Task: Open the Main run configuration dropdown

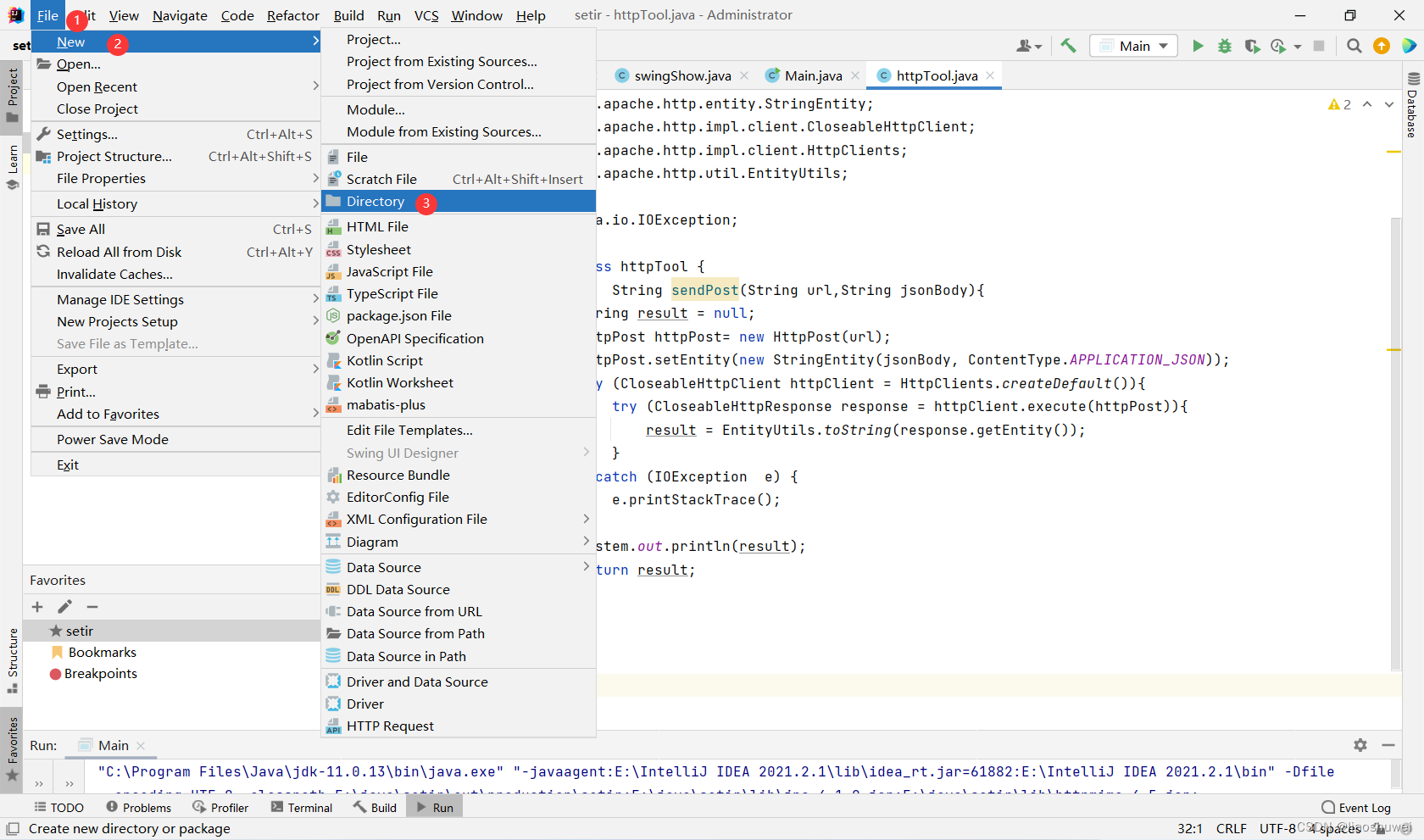Action: [1134, 45]
